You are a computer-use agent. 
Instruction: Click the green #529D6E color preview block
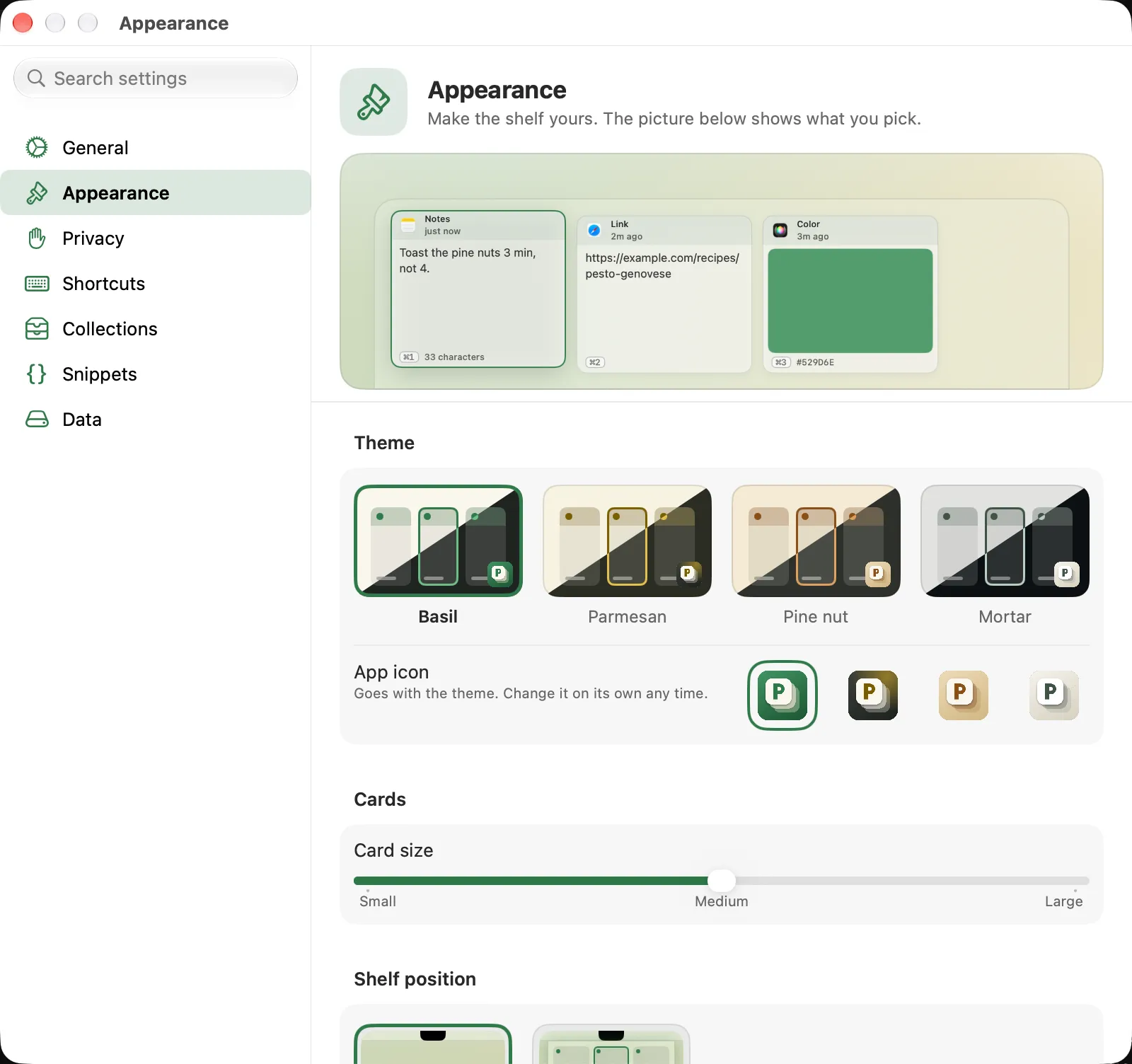[850, 301]
